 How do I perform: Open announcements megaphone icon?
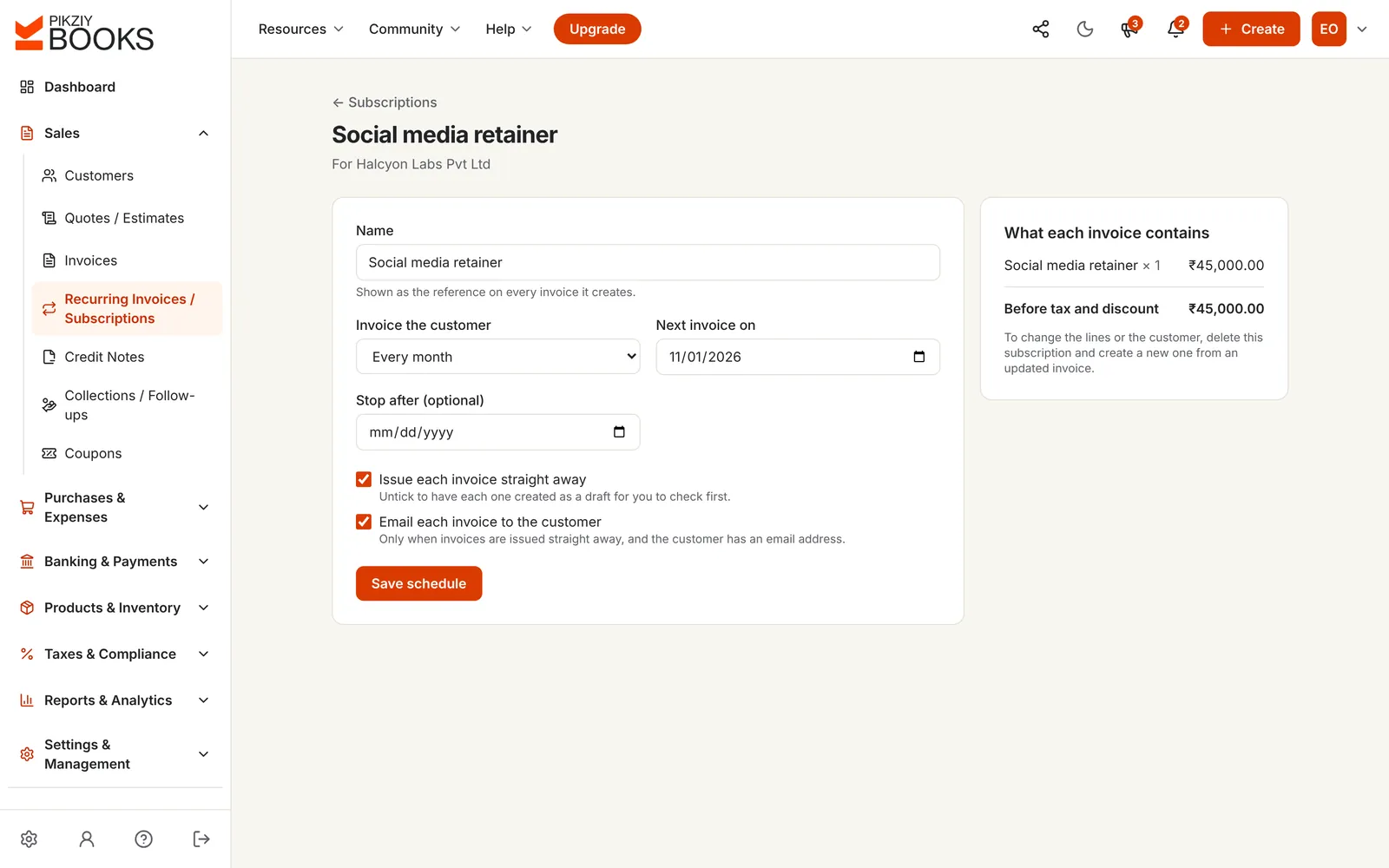[1129, 29]
